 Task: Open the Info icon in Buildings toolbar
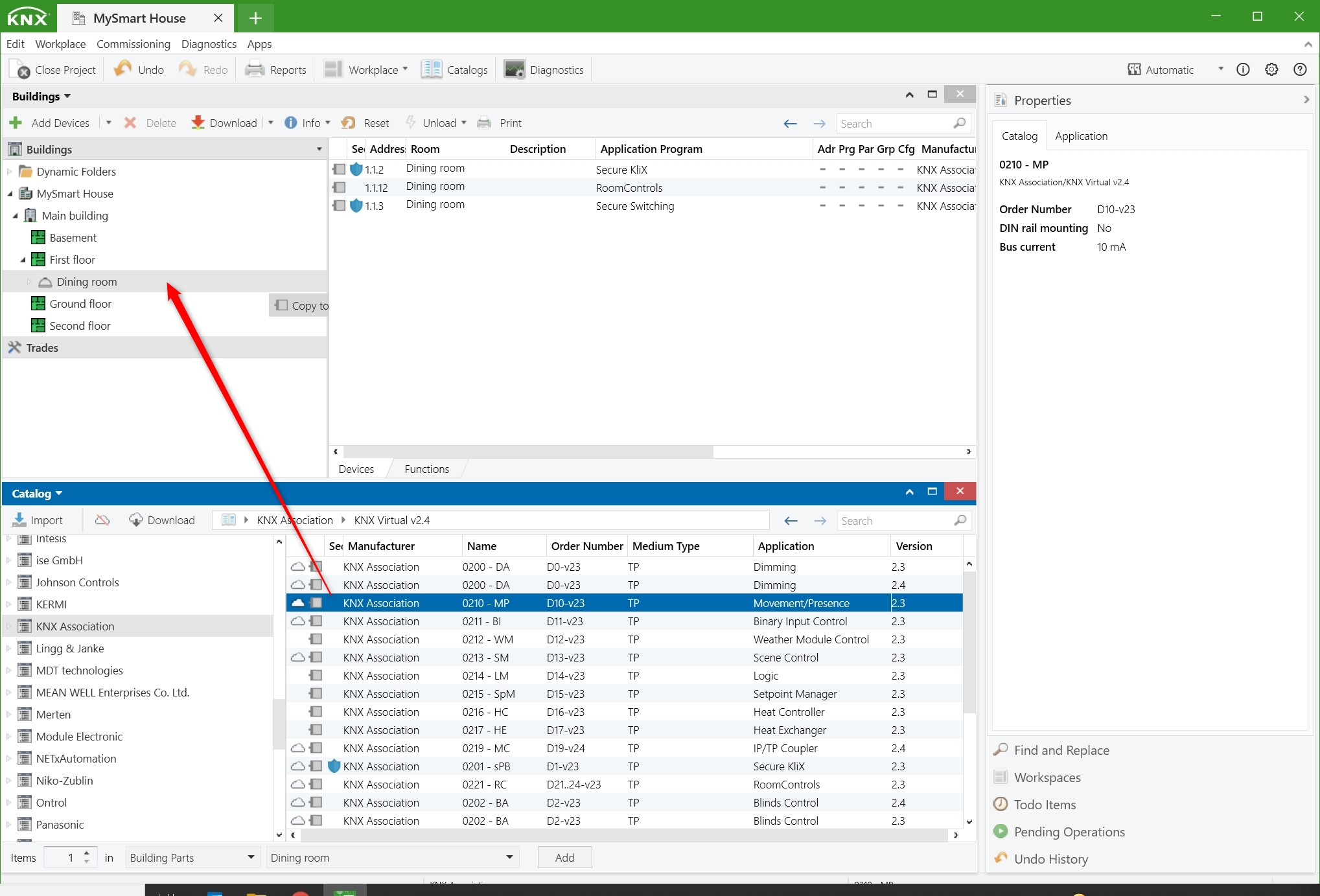tap(290, 122)
